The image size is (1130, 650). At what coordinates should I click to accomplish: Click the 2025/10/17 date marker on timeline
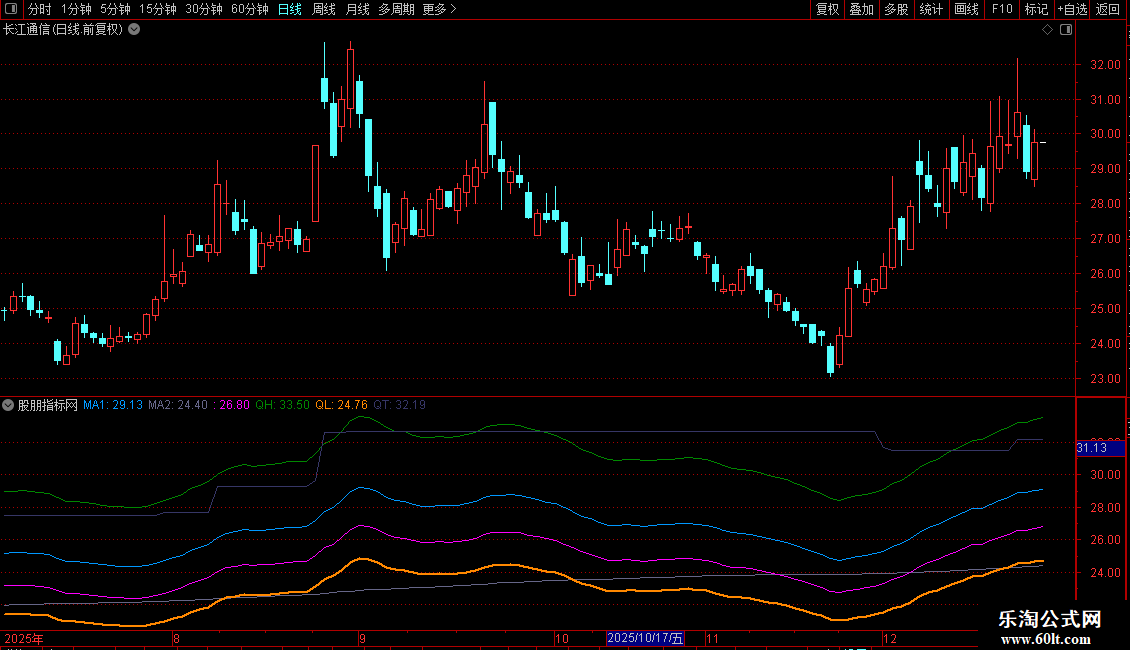point(645,638)
